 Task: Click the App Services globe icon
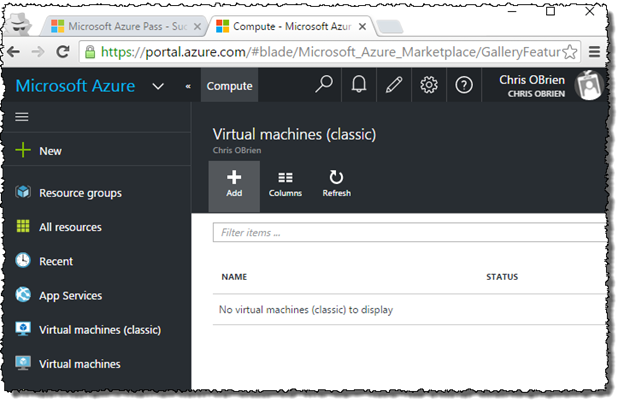23,294
